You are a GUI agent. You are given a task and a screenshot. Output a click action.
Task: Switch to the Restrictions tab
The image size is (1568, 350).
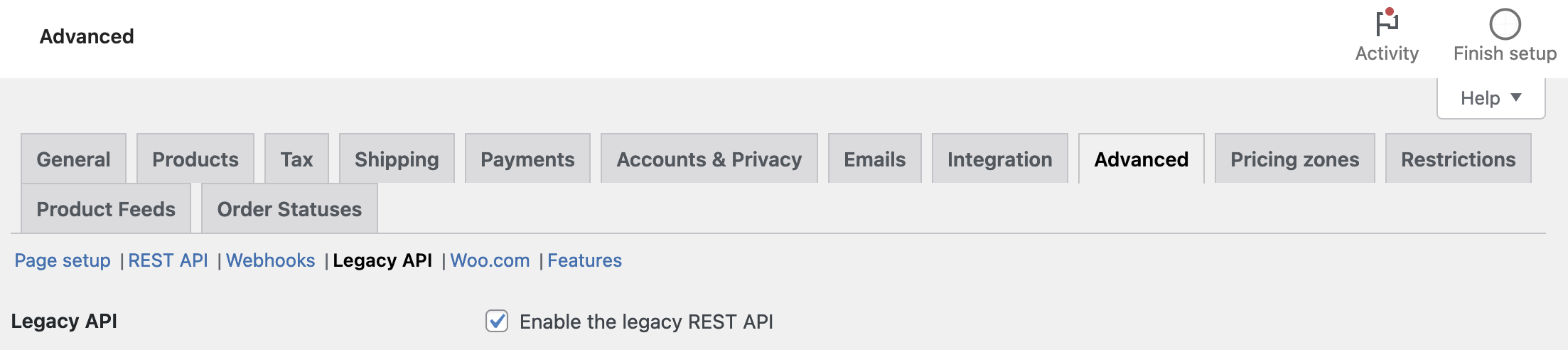coord(1458,159)
